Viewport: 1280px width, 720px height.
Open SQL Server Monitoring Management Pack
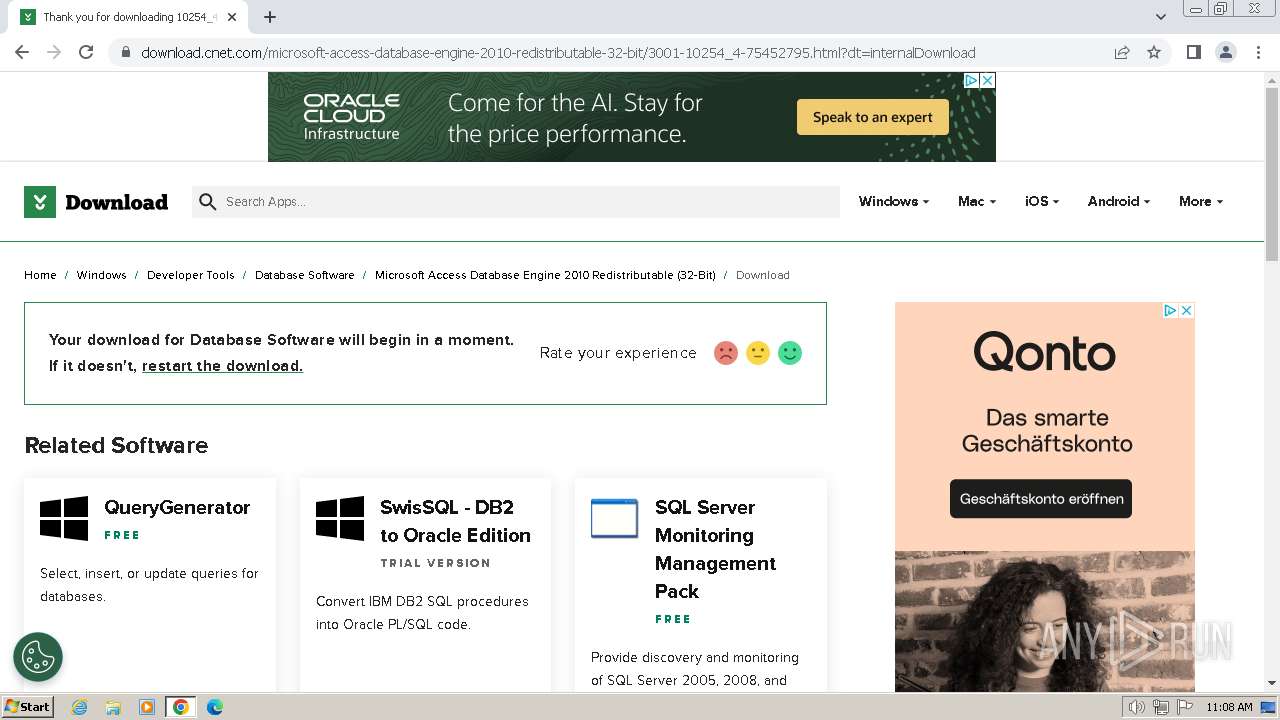715,549
